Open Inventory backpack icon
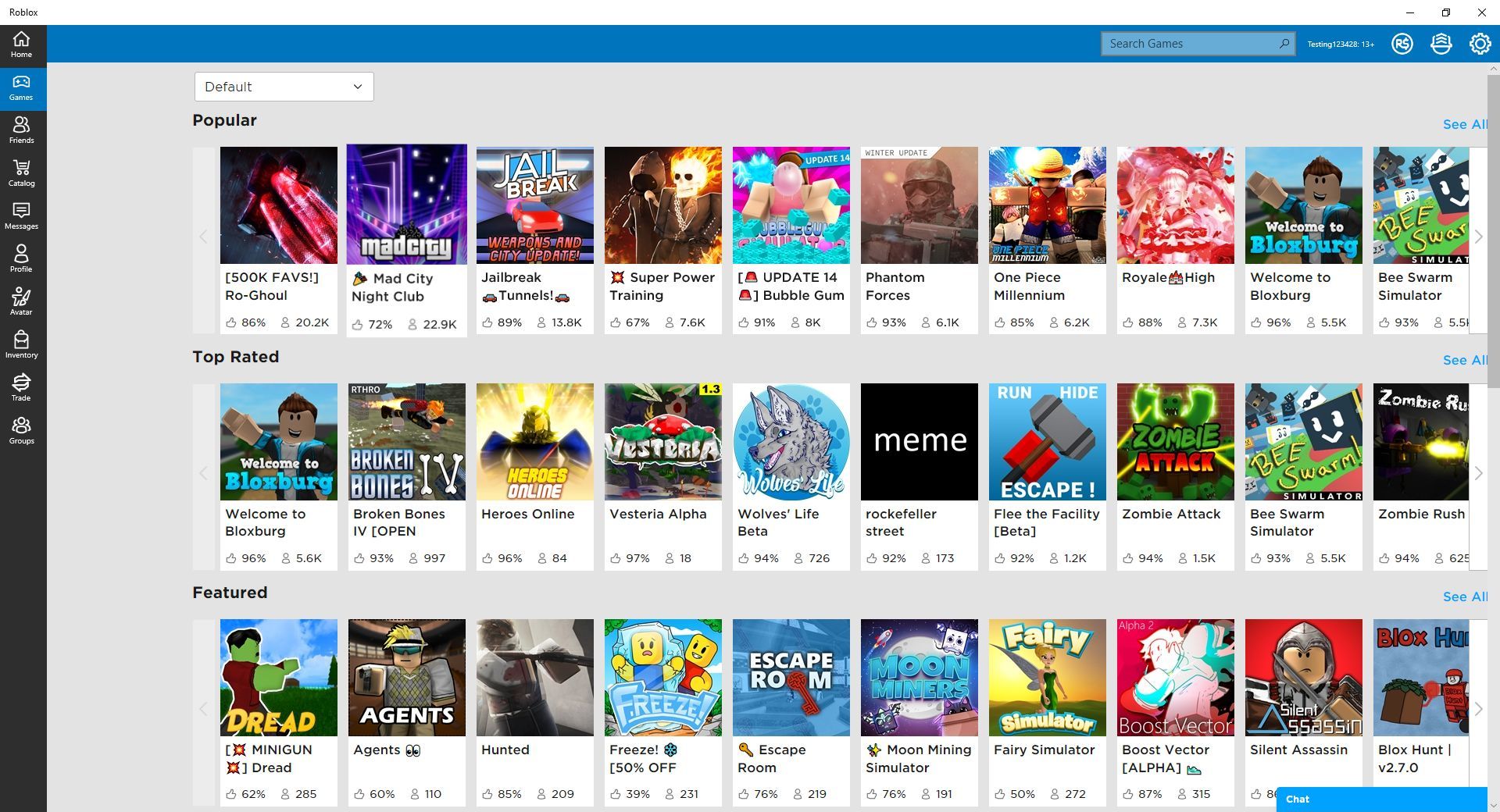Screen dimensions: 1500x812 (21, 344)
